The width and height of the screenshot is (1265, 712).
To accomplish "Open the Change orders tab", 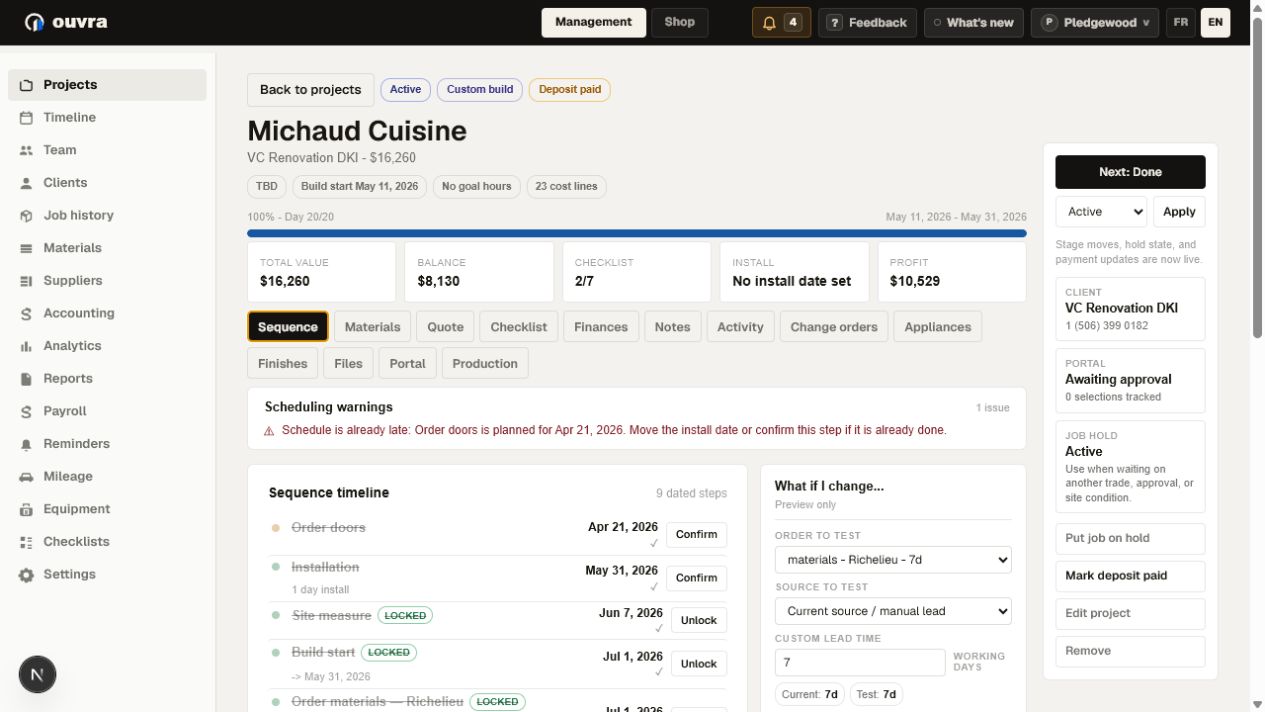I will click(x=834, y=327).
